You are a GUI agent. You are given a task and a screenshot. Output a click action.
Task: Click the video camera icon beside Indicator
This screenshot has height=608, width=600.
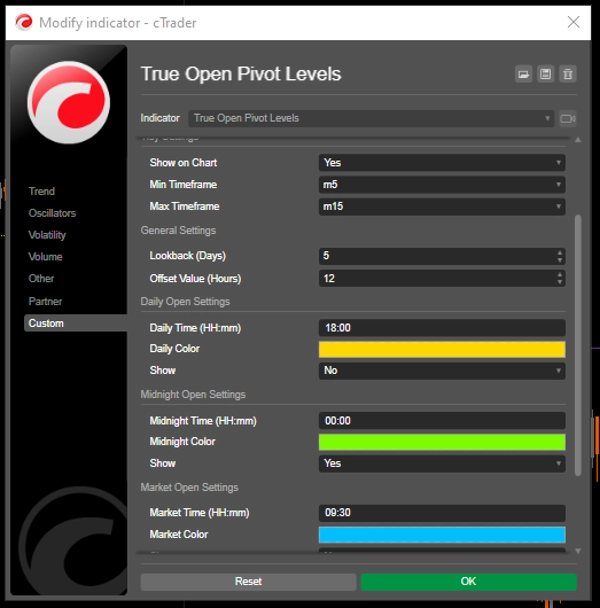[567, 118]
